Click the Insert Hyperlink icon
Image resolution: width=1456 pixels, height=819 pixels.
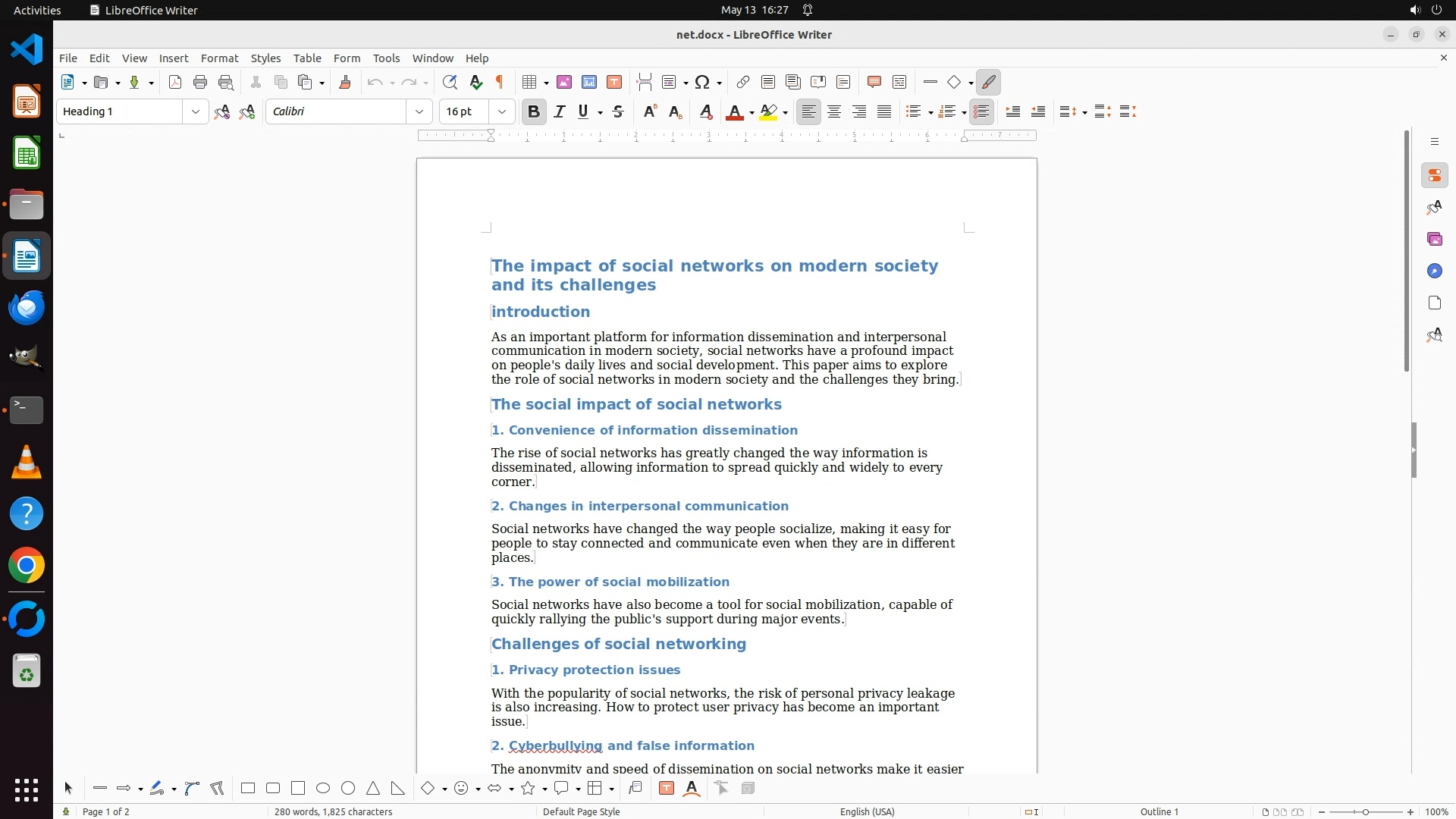(743, 83)
